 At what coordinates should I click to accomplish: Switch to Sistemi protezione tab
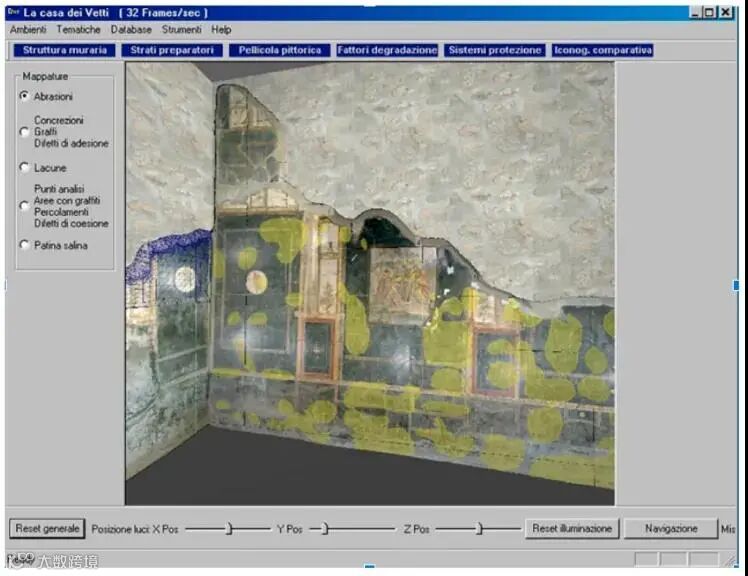(x=495, y=50)
